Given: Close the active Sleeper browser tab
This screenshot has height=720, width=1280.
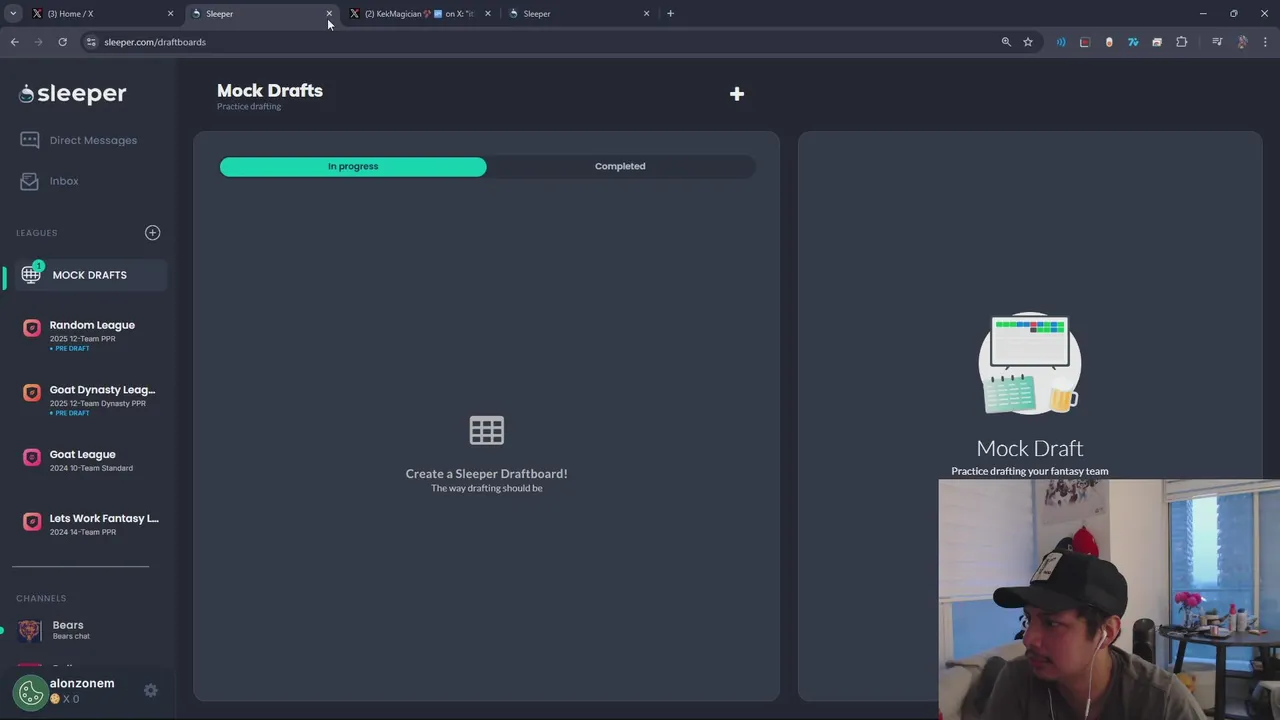Looking at the screenshot, I should click(329, 14).
